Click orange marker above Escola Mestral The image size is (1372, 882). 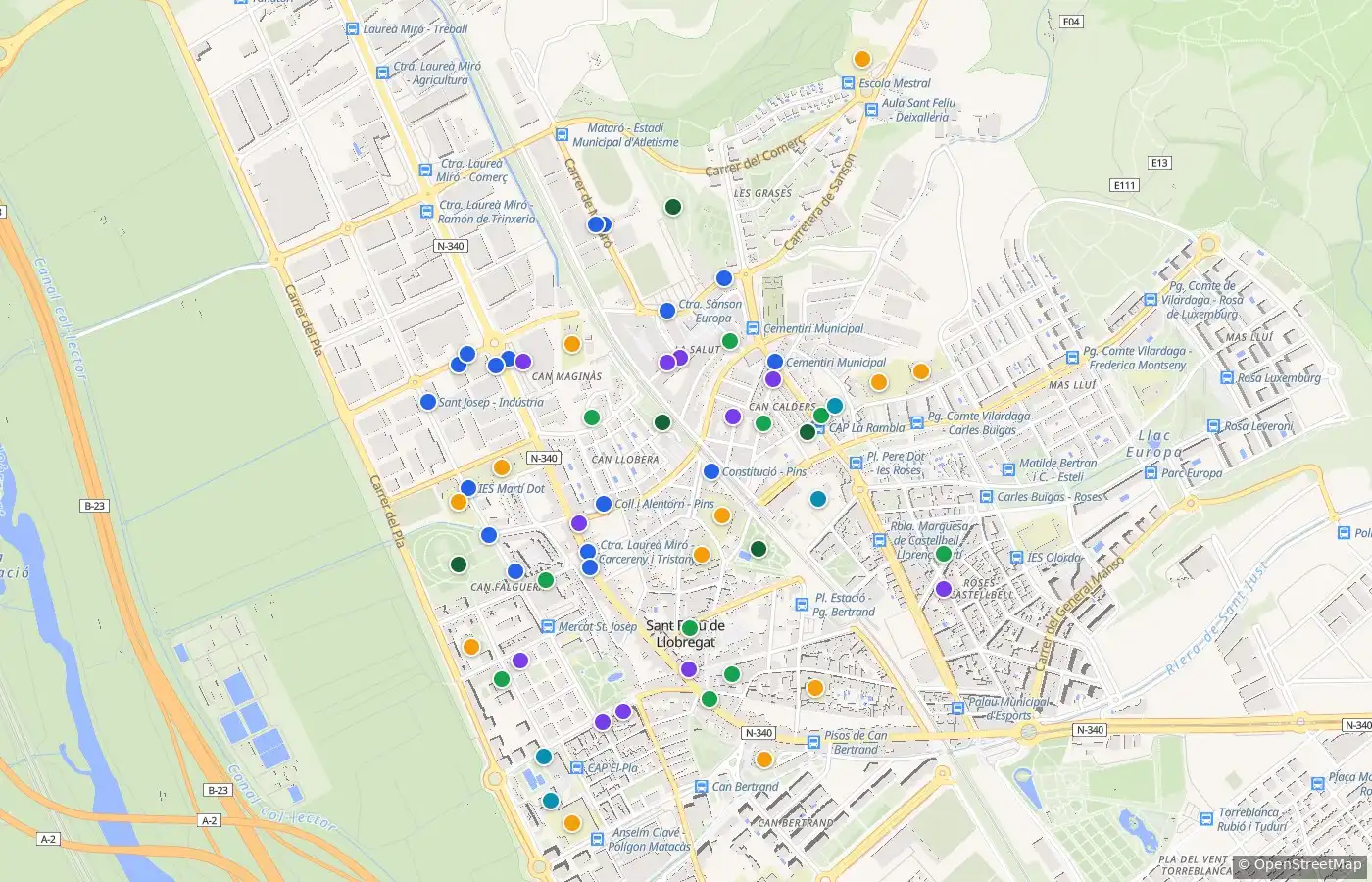point(862,59)
